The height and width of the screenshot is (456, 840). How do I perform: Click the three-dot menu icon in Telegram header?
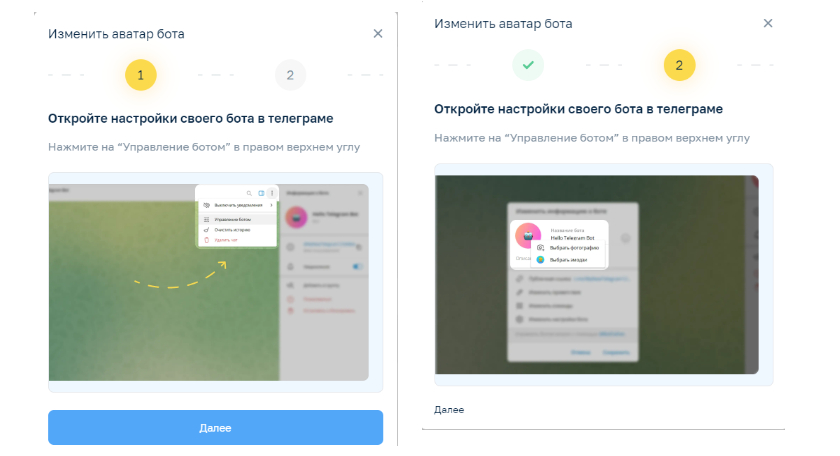pos(272,193)
